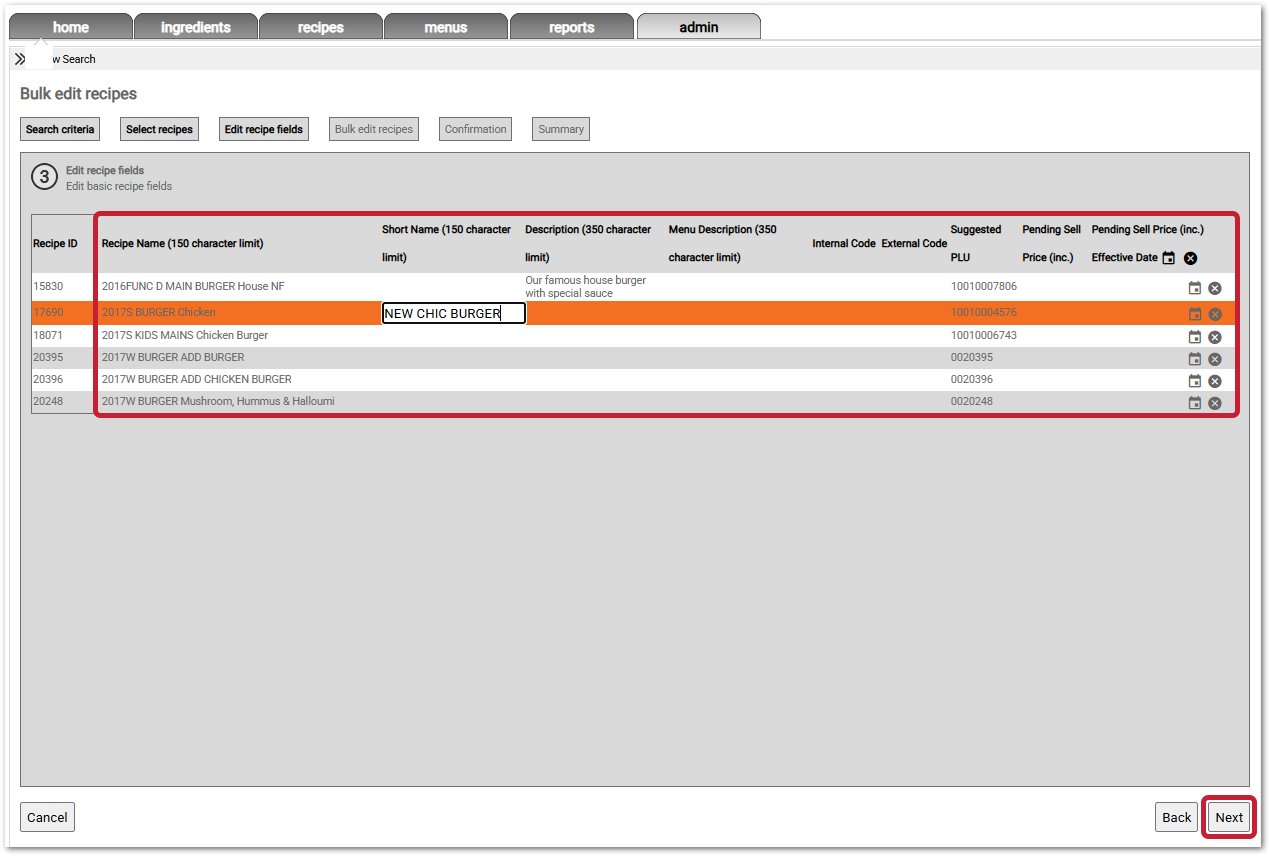Return to the Select recipes step
The width and height of the screenshot is (1270, 856).
pyautogui.click(x=159, y=129)
